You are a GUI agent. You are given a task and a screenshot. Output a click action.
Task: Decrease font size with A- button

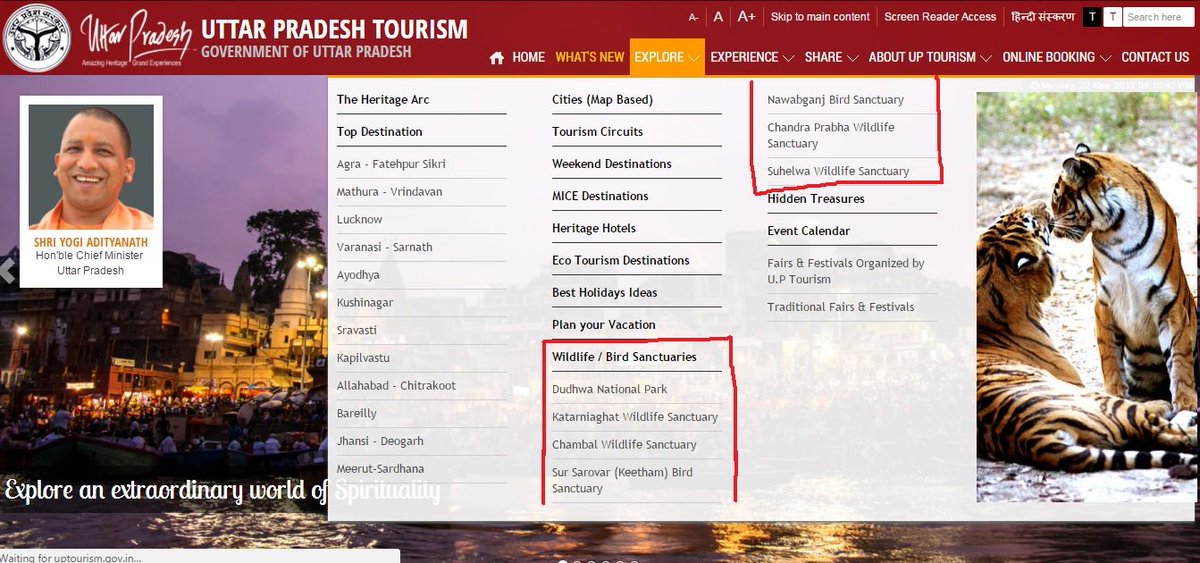(694, 17)
